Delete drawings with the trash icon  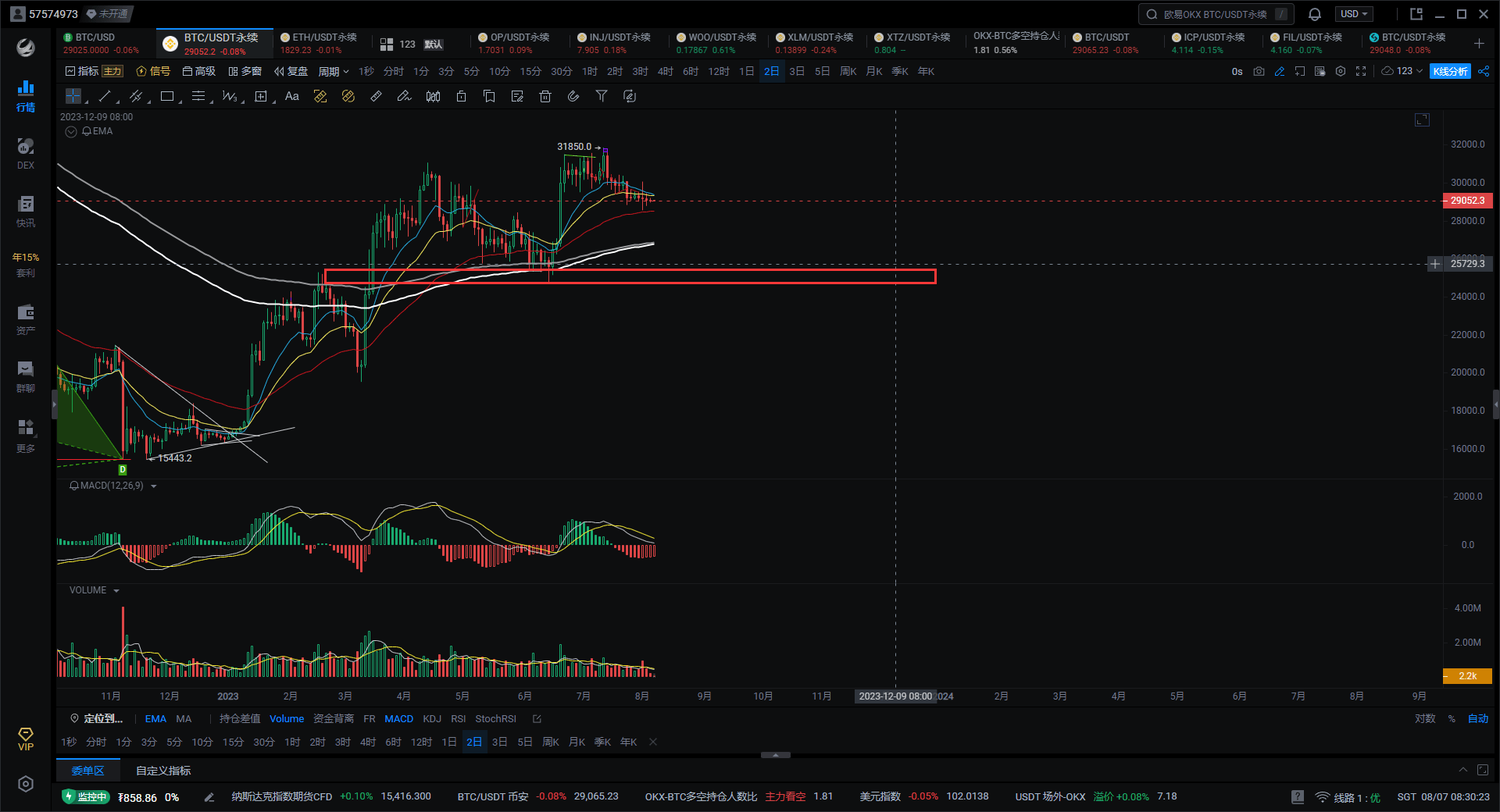[545, 96]
